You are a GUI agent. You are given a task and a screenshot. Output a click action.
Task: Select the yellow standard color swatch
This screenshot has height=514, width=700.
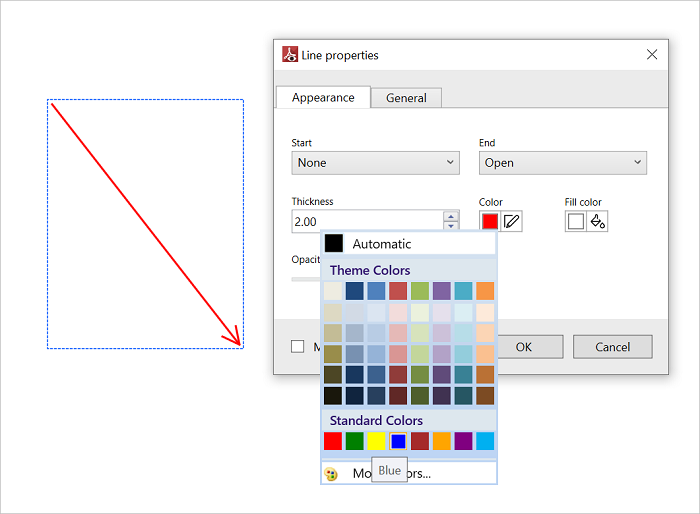(376, 440)
